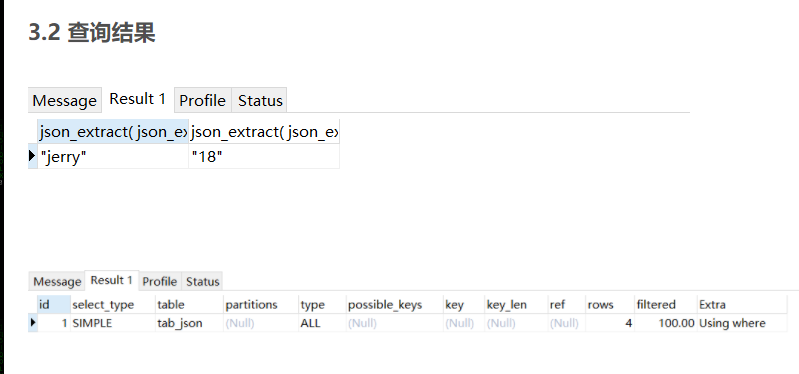Viewport: 799px width, 374px height.
Task: Open the lower Message tab
Action: click(57, 281)
